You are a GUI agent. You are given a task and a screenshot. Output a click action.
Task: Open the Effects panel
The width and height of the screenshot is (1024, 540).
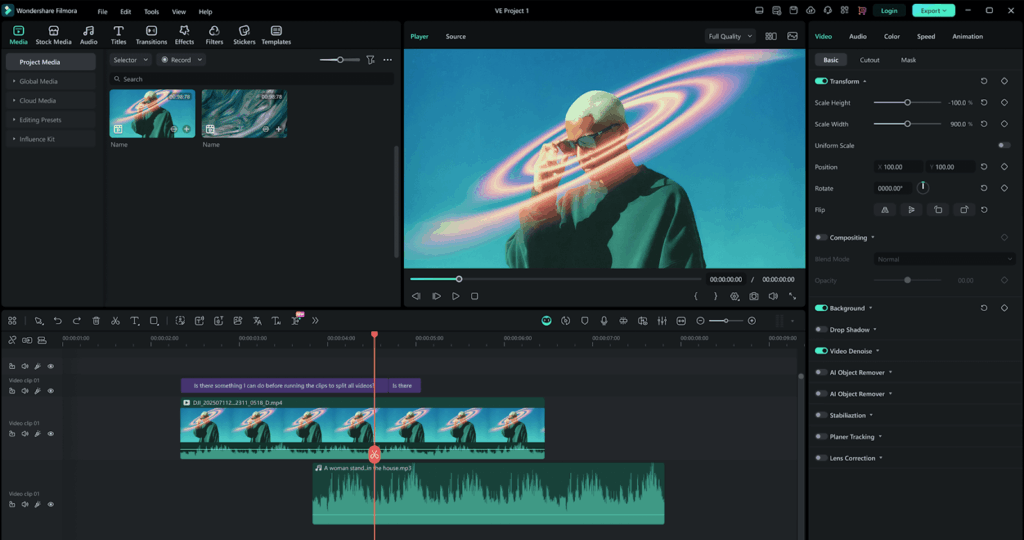184,35
